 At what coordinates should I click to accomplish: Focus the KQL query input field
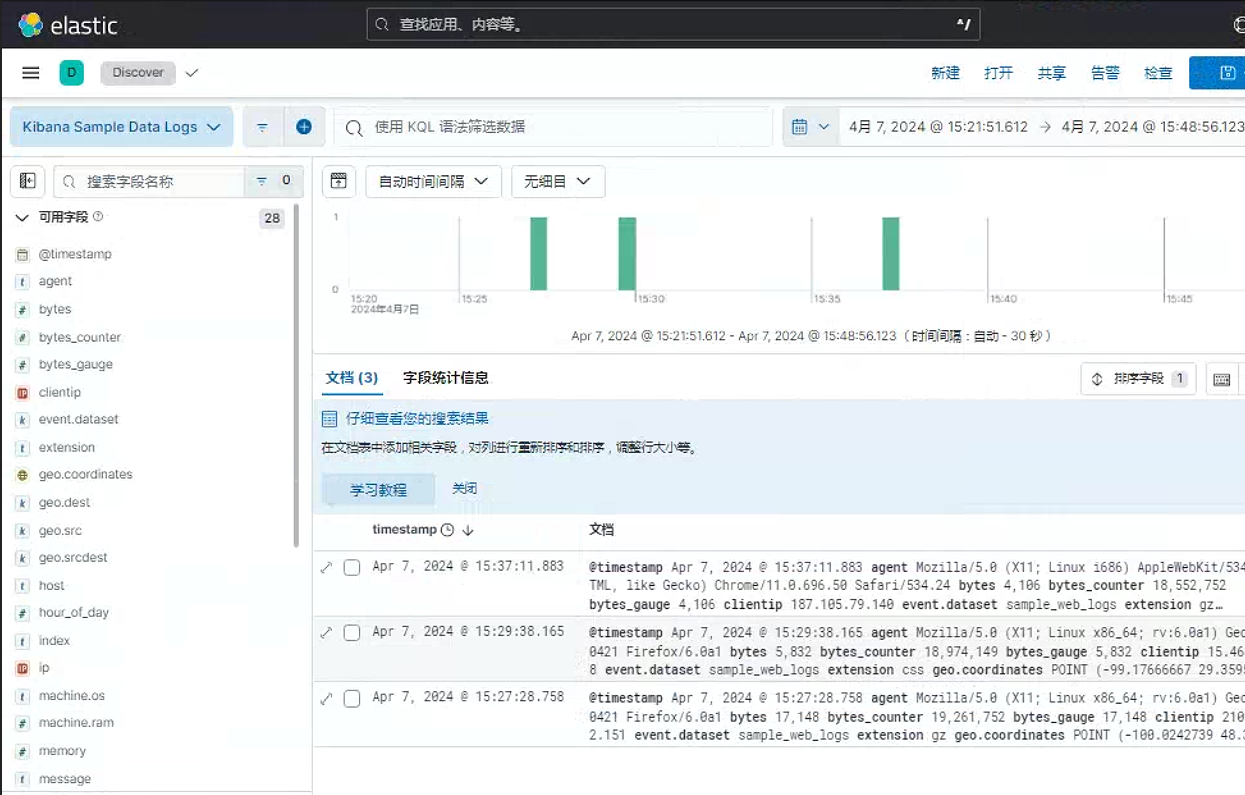tap(553, 127)
